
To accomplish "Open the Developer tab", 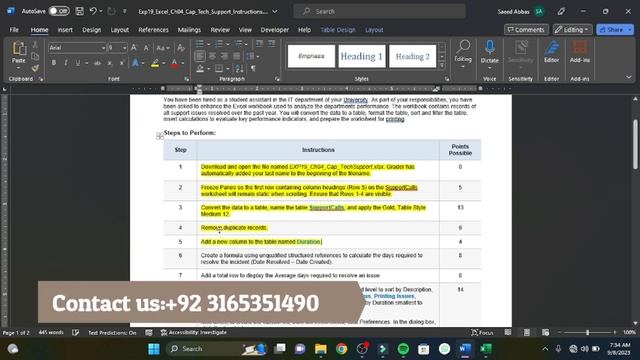I will (275, 30).
